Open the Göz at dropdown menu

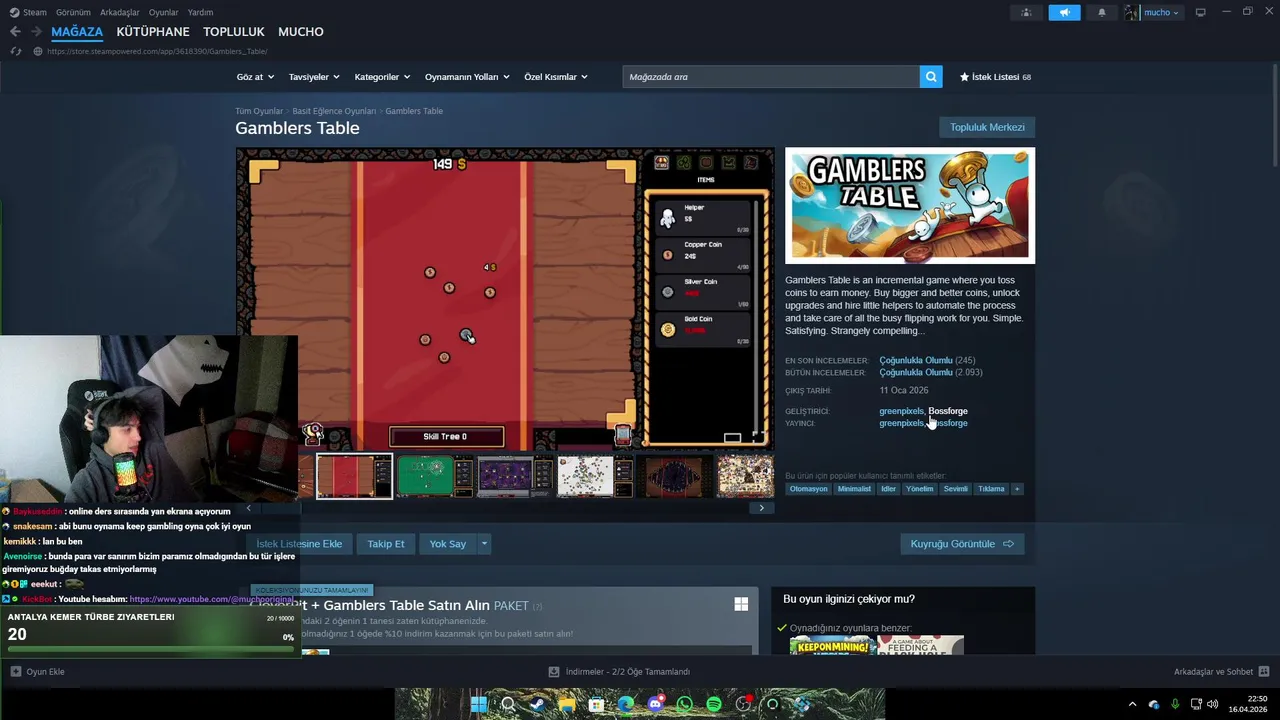coord(254,77)
